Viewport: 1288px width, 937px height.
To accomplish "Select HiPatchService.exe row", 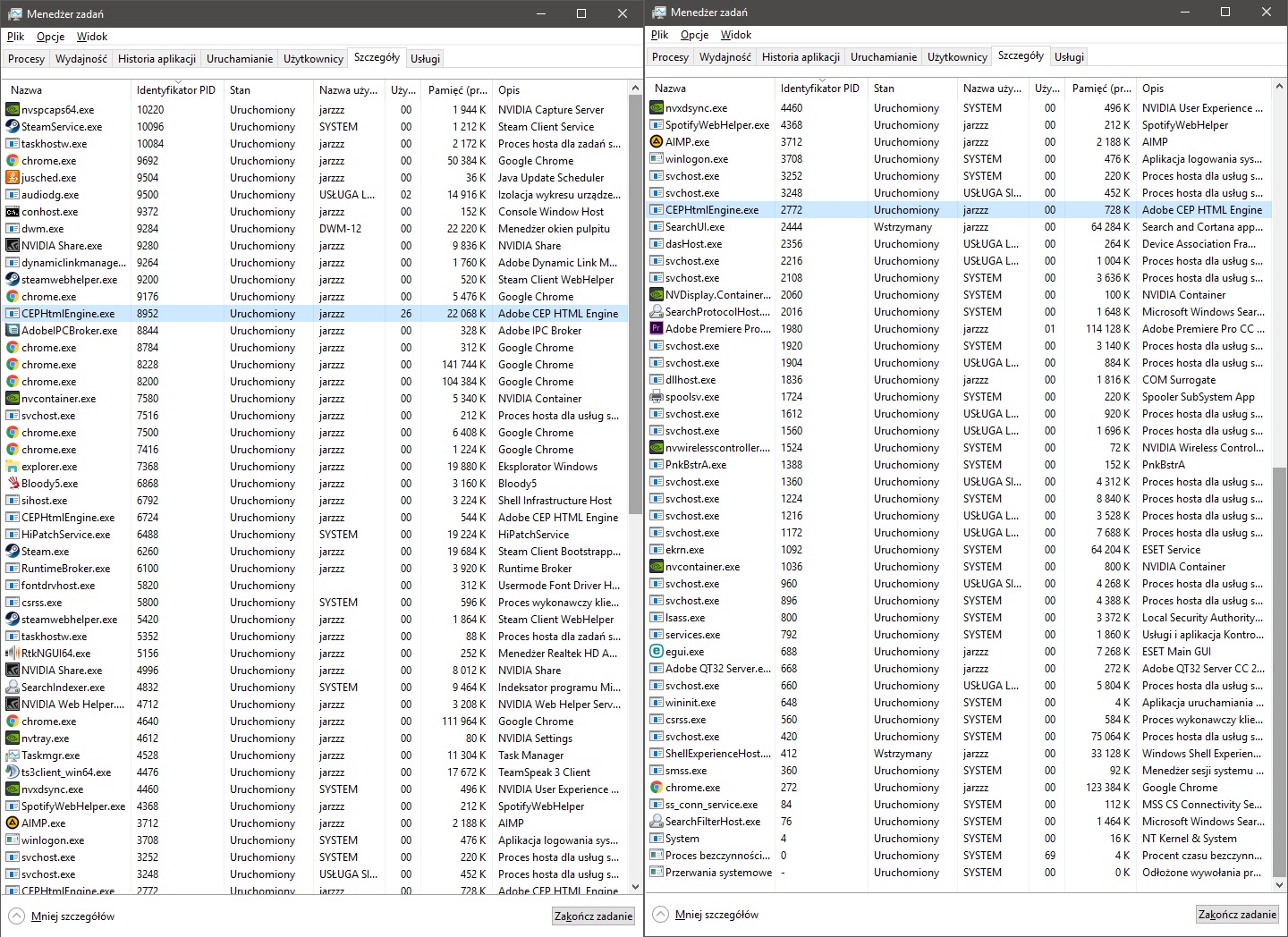I will click(x=315, y=535).
